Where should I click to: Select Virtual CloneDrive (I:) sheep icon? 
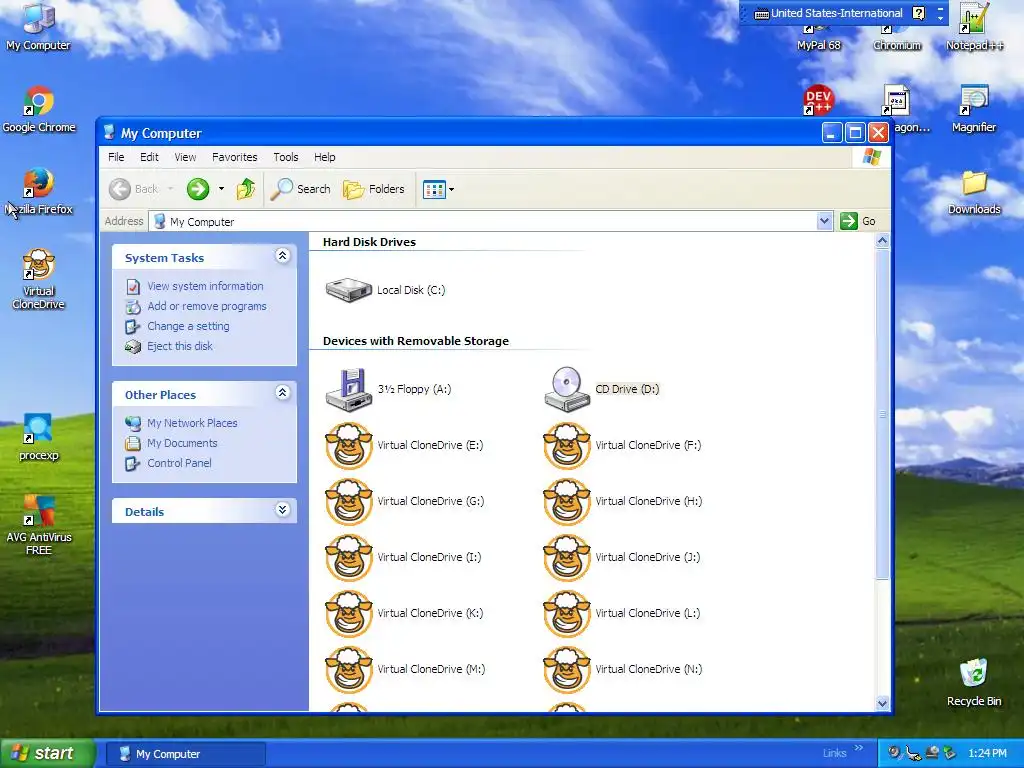coord(349,558)
